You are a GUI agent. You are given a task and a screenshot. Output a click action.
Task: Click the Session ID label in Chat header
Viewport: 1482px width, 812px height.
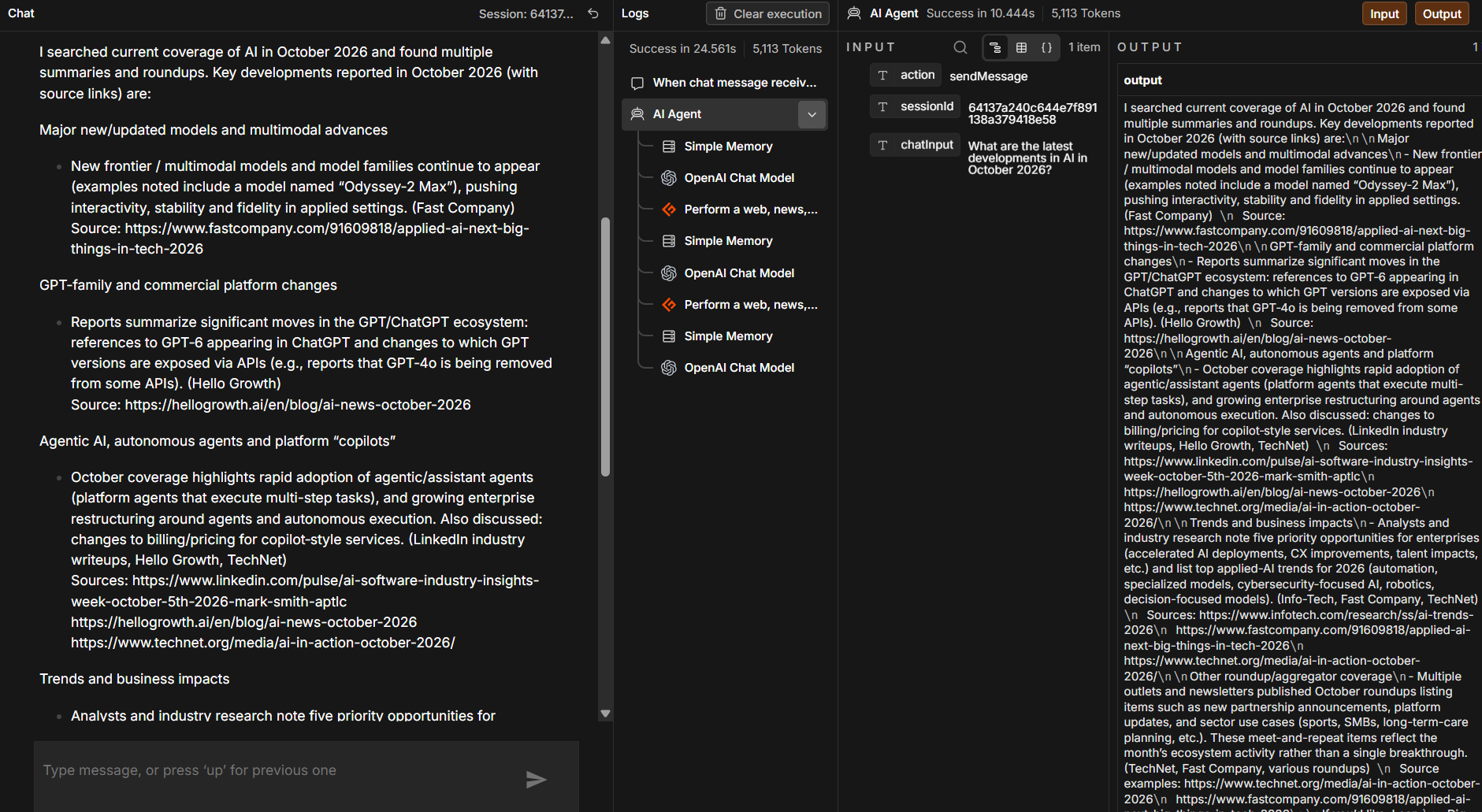coord(526,13)
